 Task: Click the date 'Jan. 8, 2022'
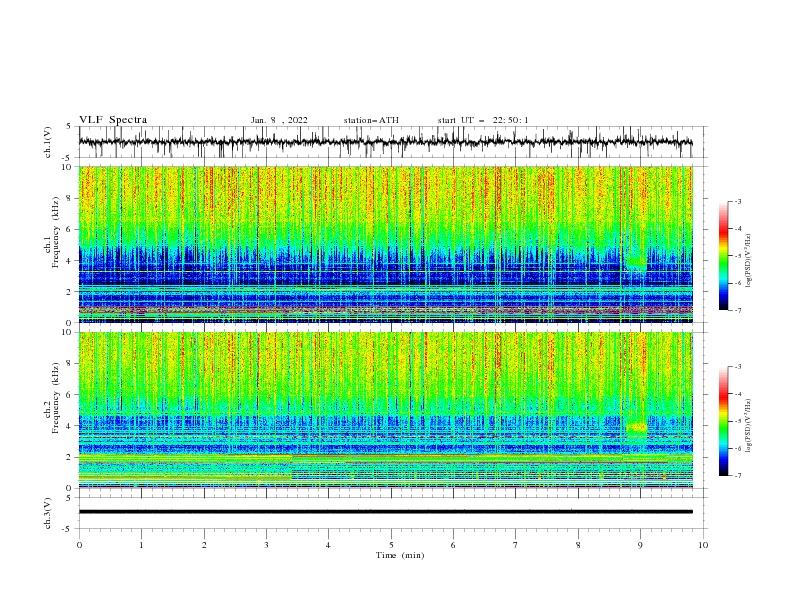point(279,120)
